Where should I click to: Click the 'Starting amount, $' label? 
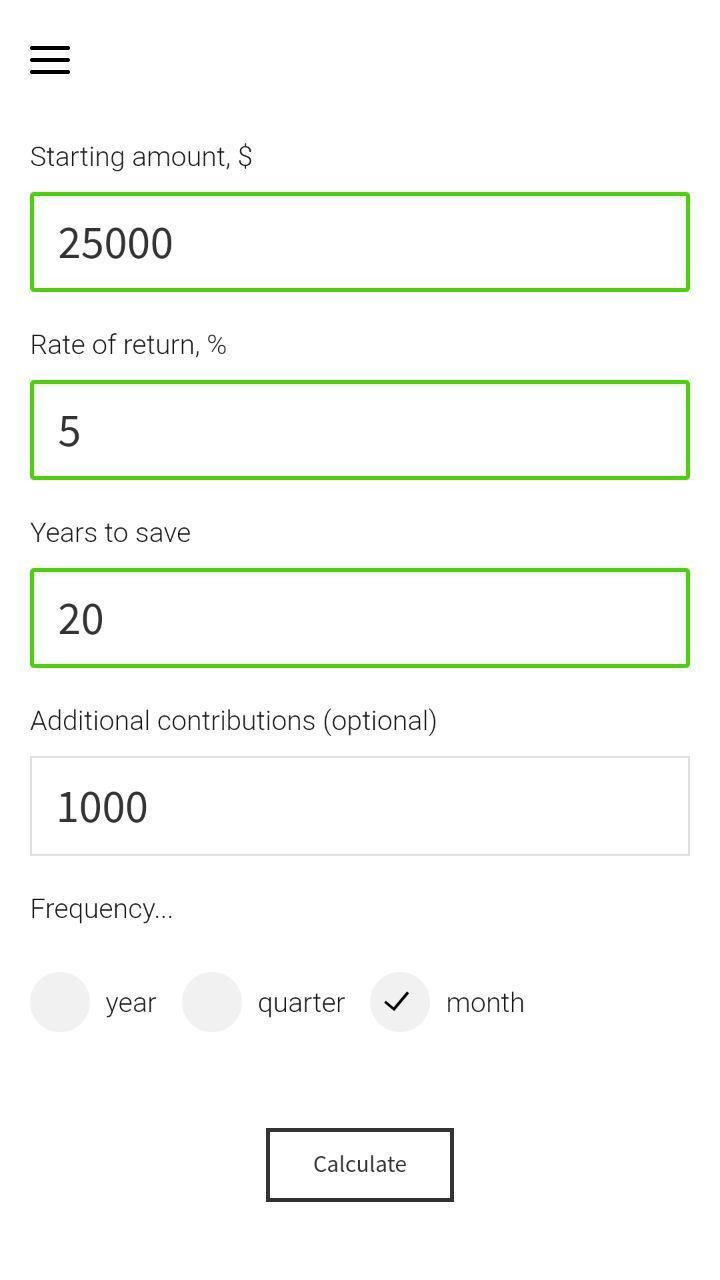pos(141,157)
